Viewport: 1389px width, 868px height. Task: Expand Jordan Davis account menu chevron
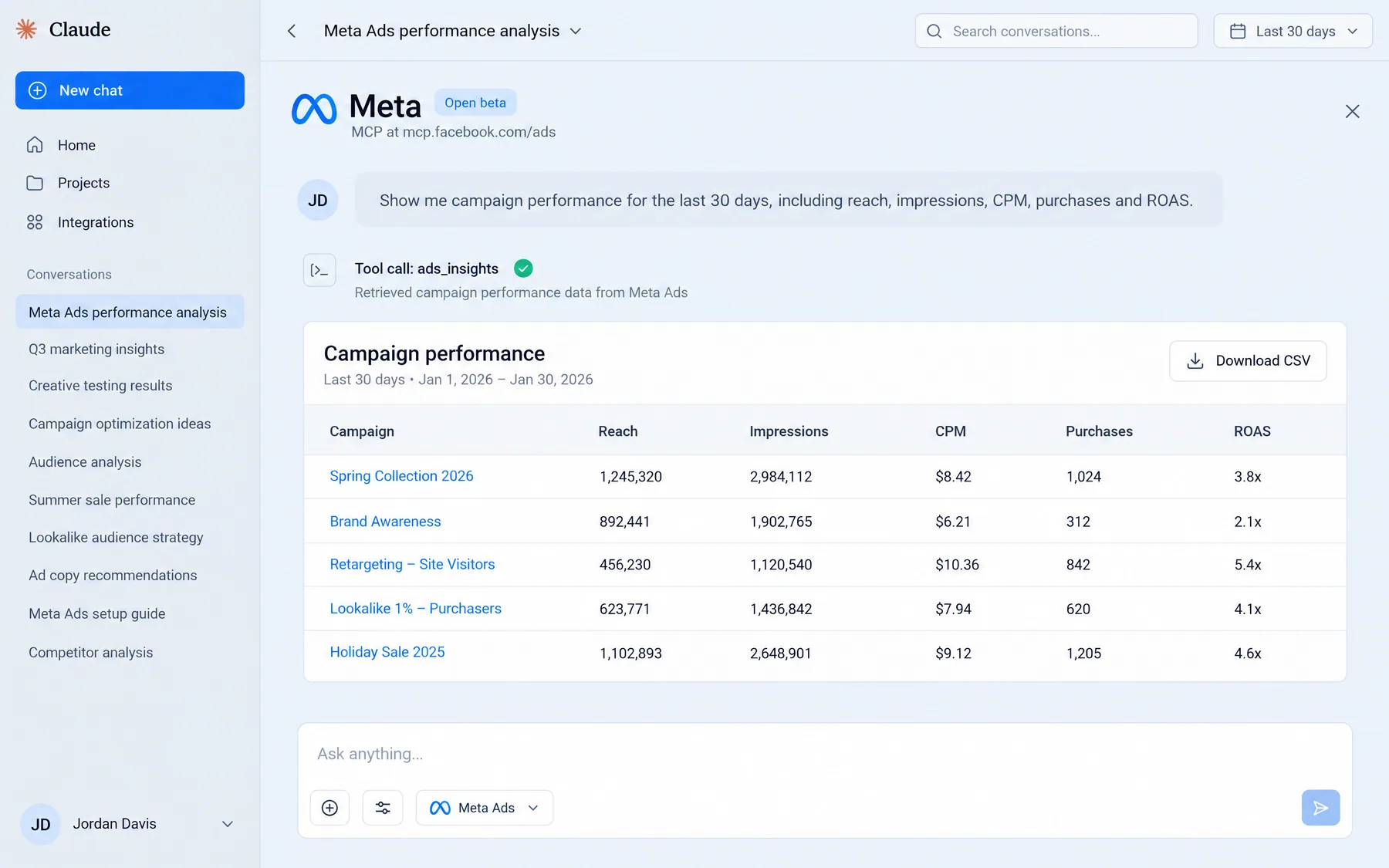pos(228,824)
